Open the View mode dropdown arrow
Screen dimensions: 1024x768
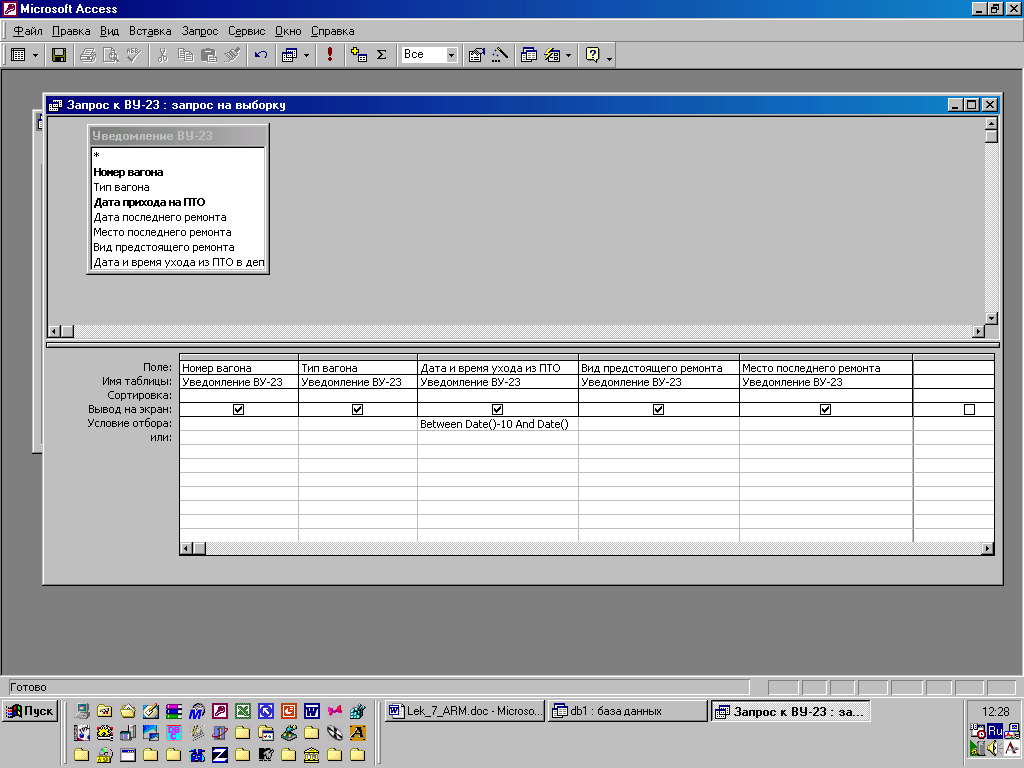pos(35,56)
